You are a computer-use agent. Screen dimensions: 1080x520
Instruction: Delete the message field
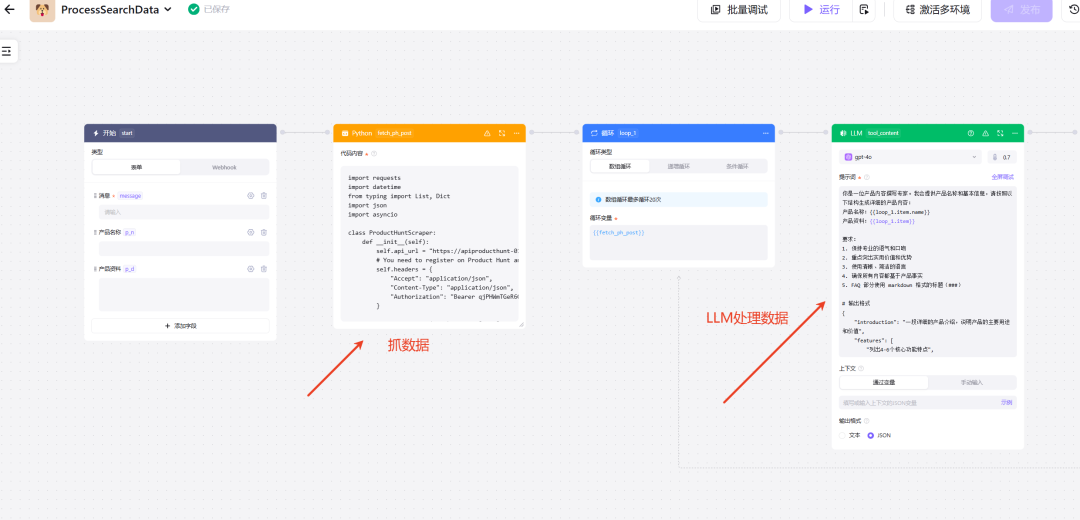pyautogui.click(x=264, y=196)
